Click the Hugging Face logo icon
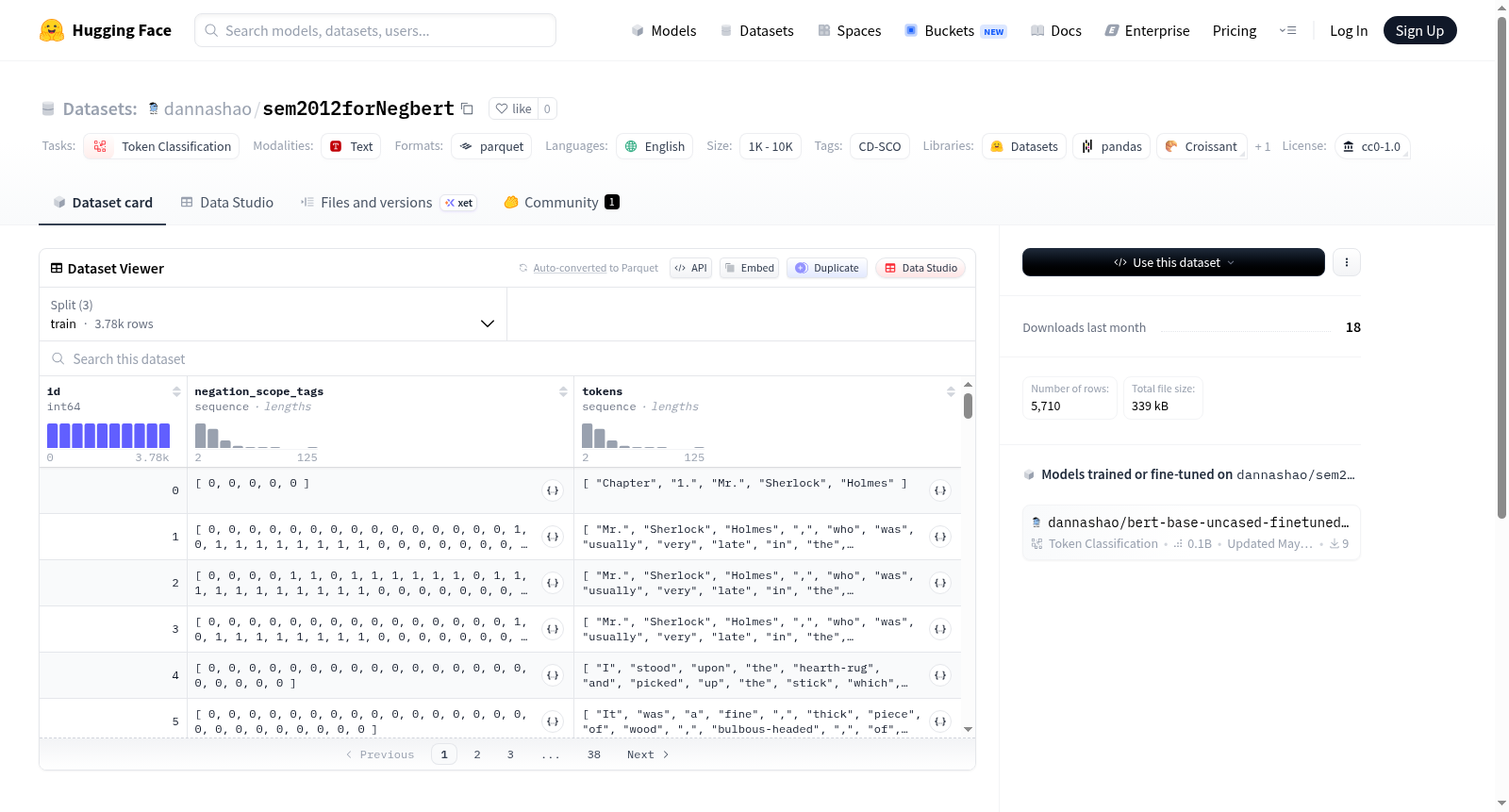 coord(52,30)
